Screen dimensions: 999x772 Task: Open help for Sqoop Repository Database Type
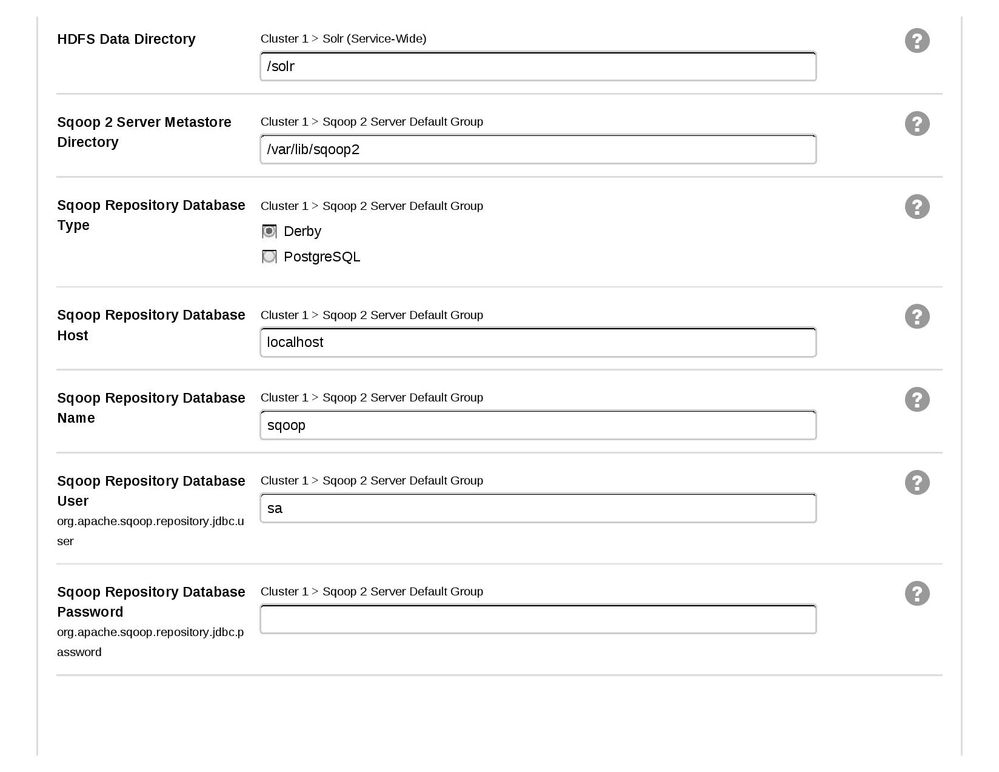pos(916,206)
